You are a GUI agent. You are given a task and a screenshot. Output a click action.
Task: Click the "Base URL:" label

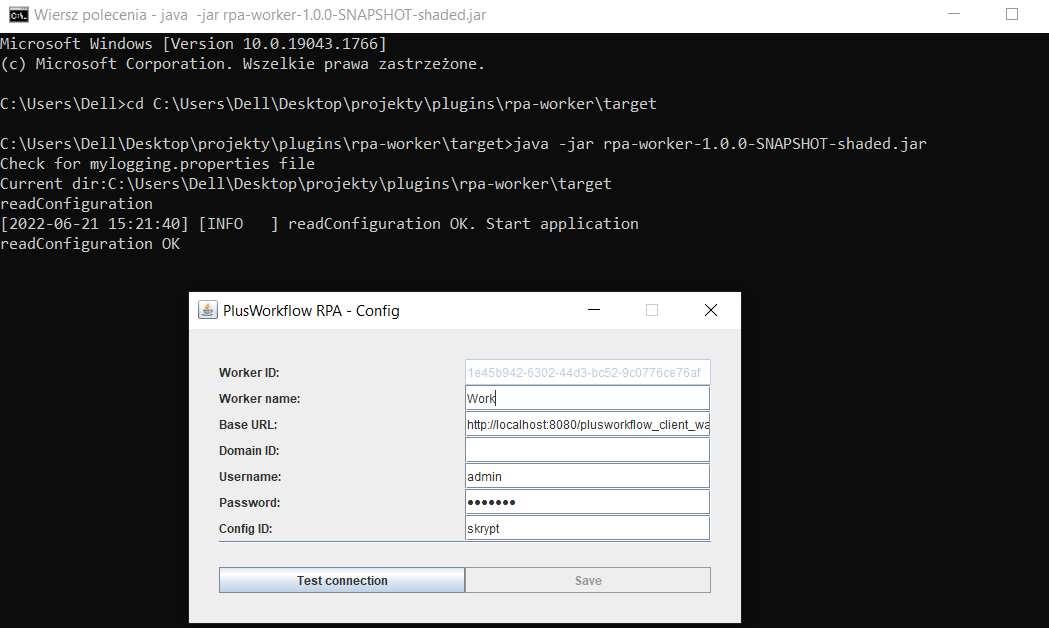tap(248, 425)
